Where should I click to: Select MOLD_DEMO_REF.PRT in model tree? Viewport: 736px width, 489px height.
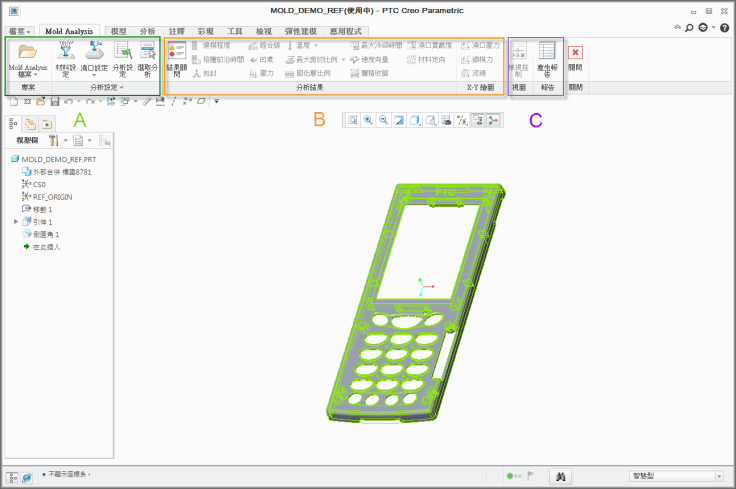(x=58, y=159)
